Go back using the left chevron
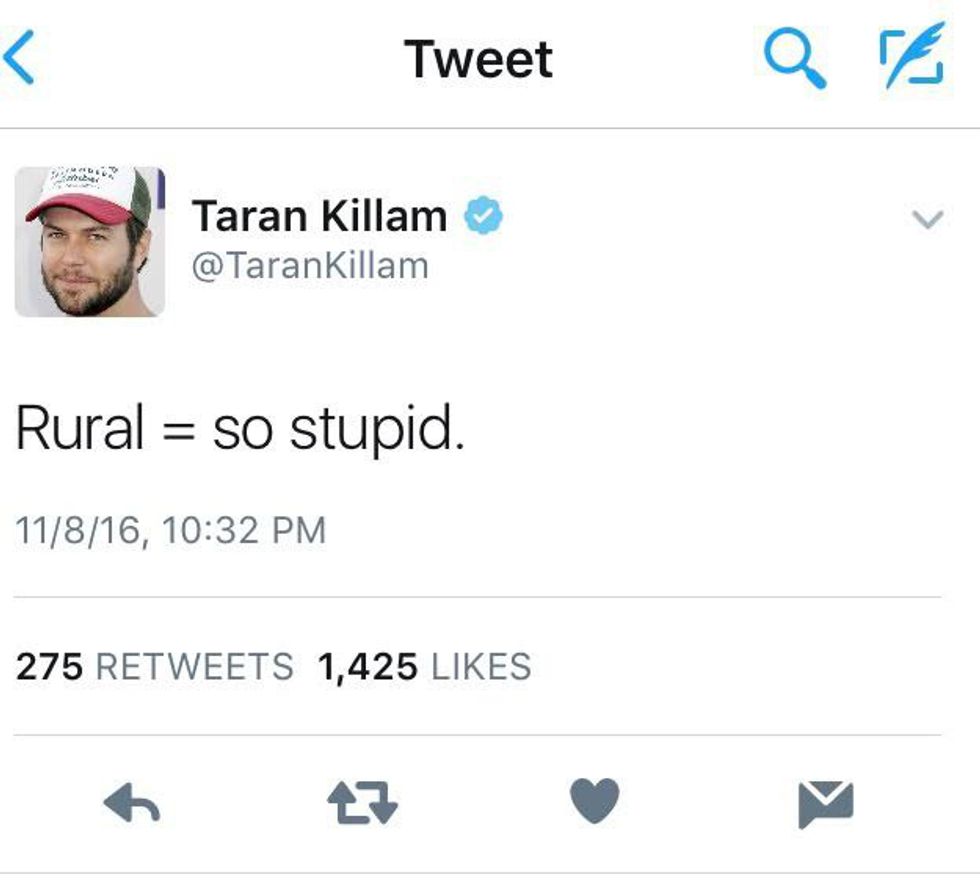The height and width of the screenshot is (884, 980). [20, 59]
